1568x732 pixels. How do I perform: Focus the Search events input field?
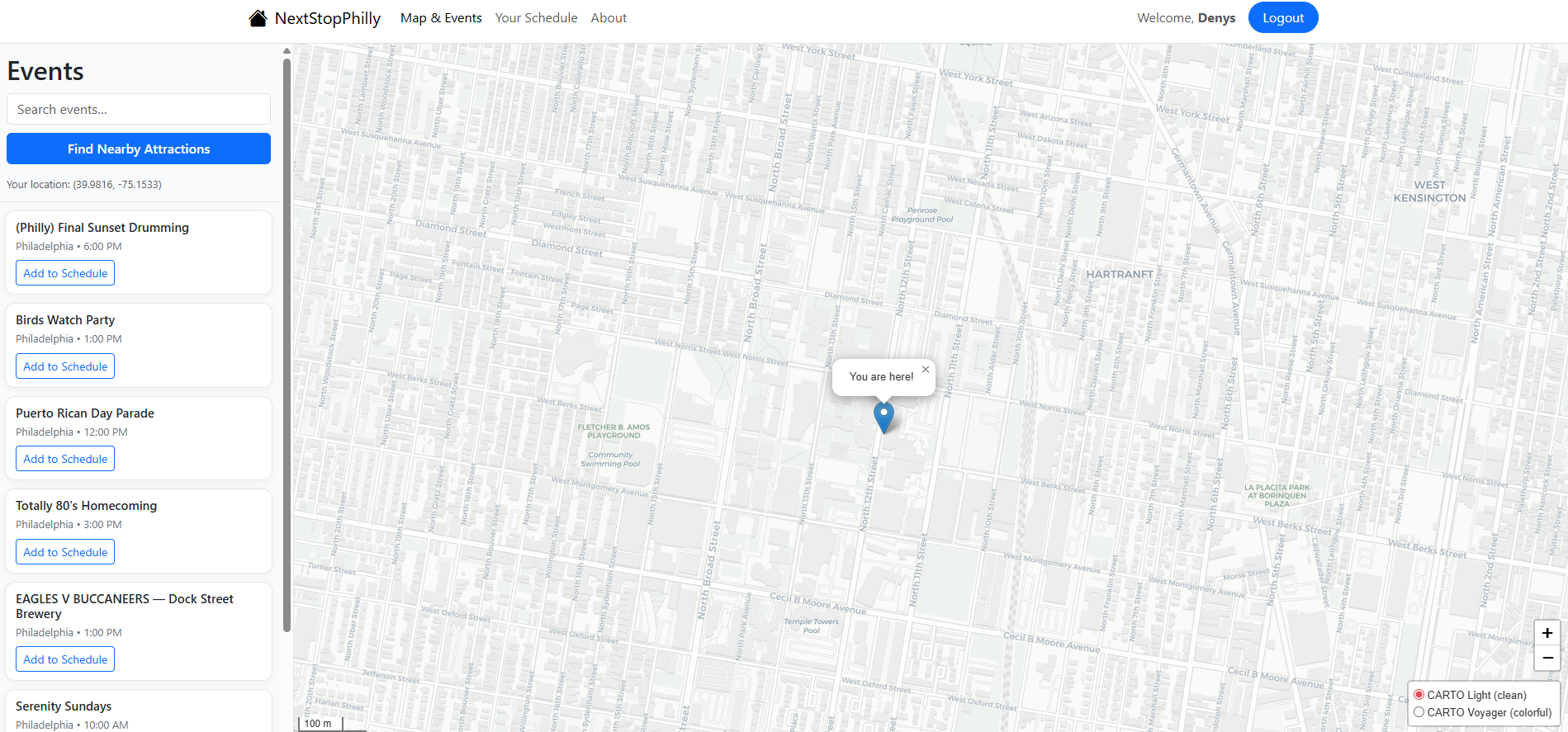point(139,109)
